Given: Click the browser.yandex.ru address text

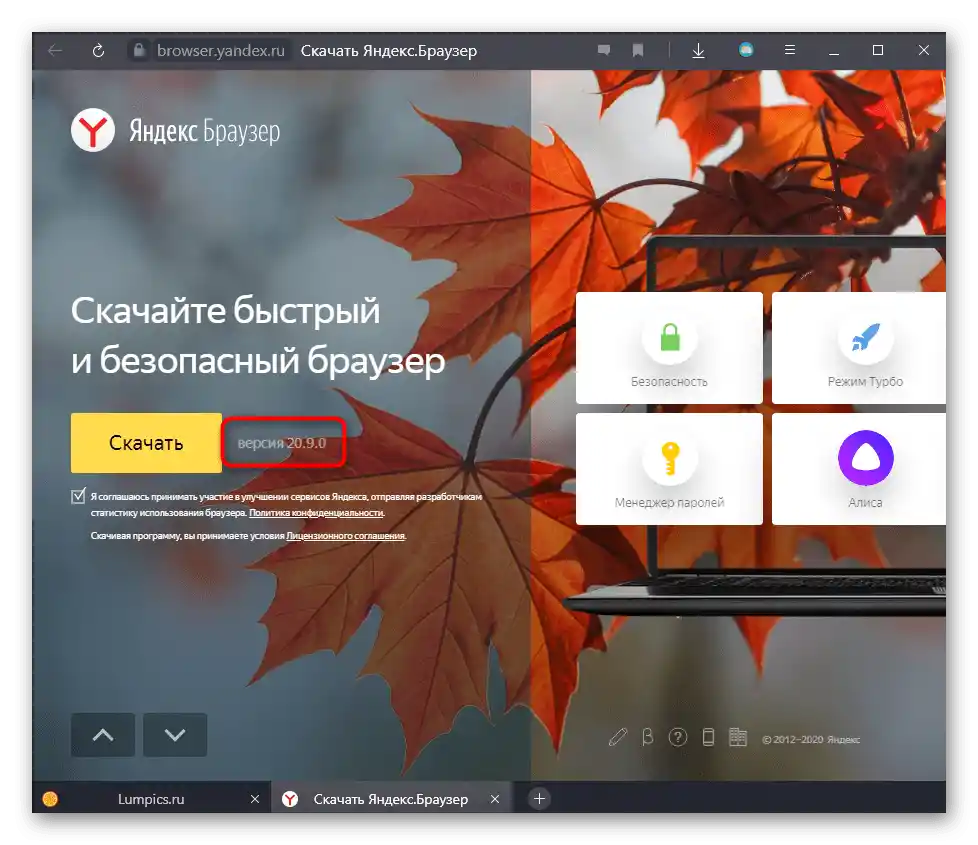Looking at the screenshot, I should [221, 51].
